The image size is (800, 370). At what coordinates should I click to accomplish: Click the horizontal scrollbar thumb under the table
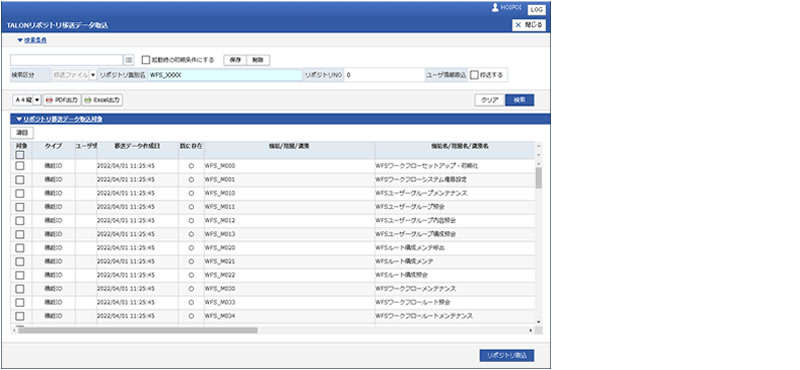pyautogui.click(x=138, y=331)
